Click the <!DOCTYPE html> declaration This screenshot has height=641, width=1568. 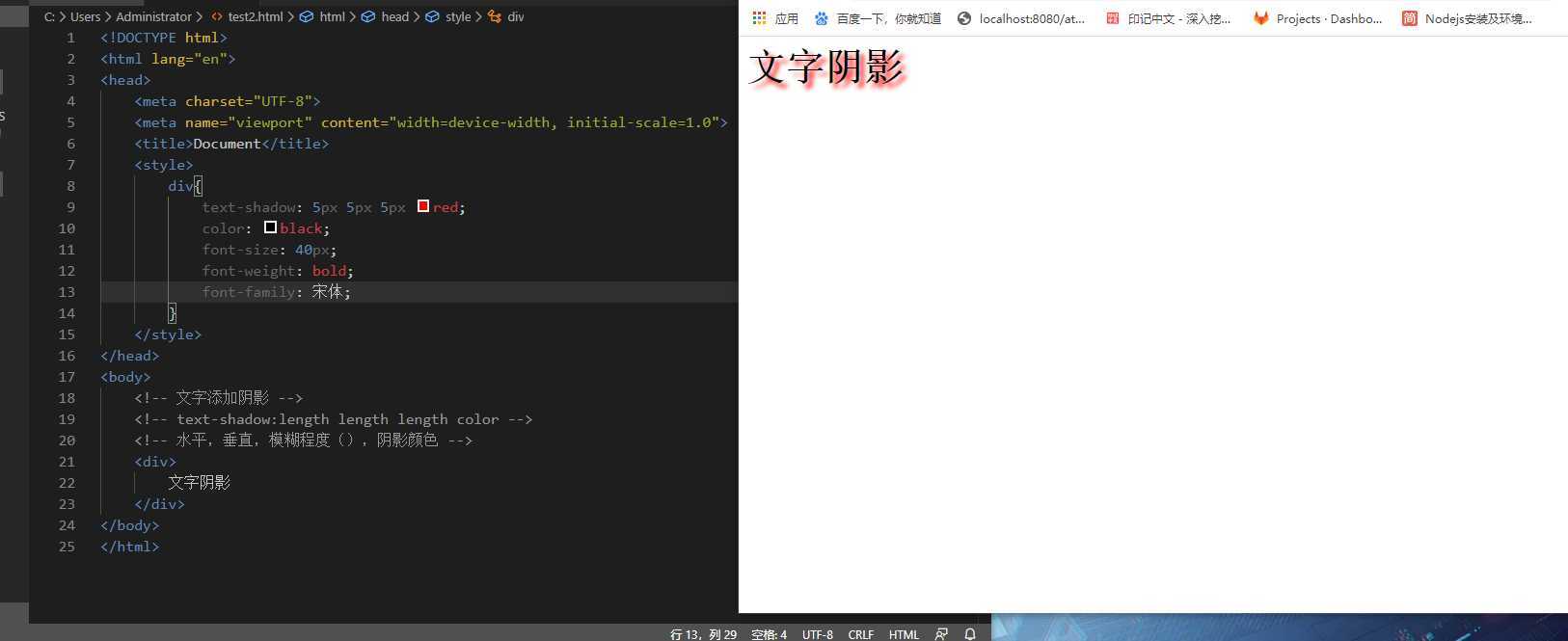164,38
